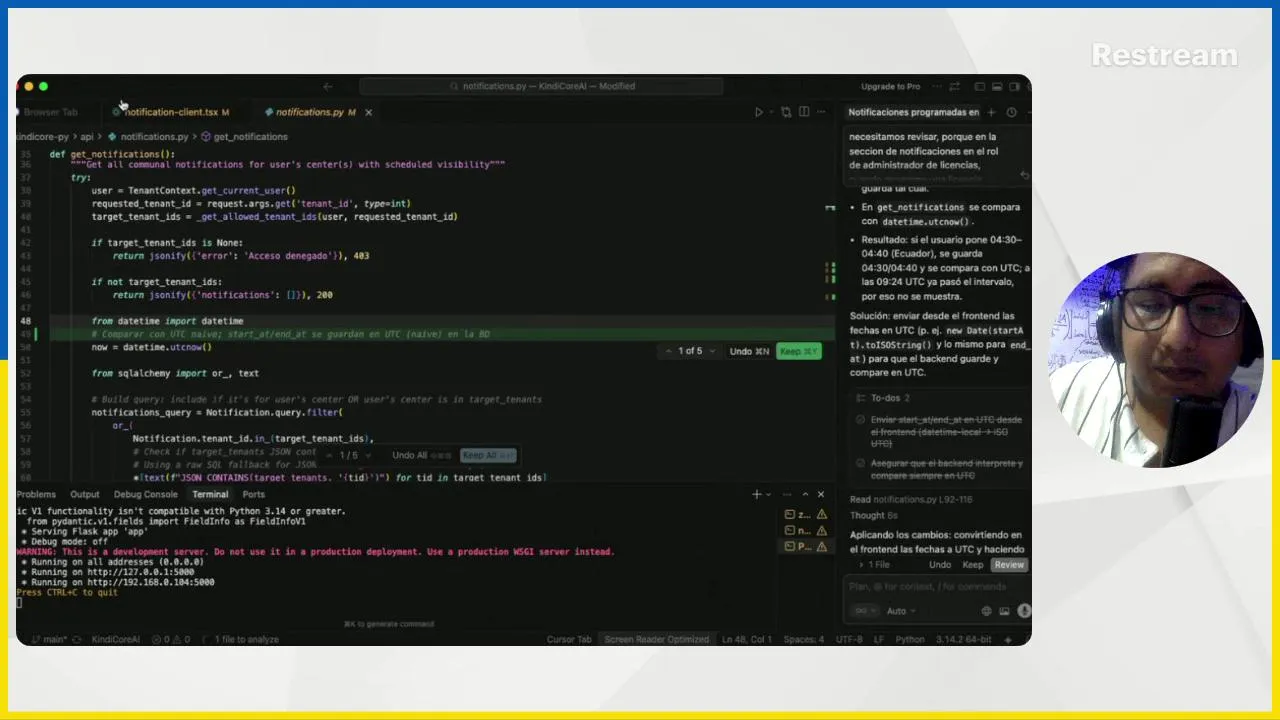Undo all chat changes button
Viewport: 1280px width, 720px height.
[940, 565]
